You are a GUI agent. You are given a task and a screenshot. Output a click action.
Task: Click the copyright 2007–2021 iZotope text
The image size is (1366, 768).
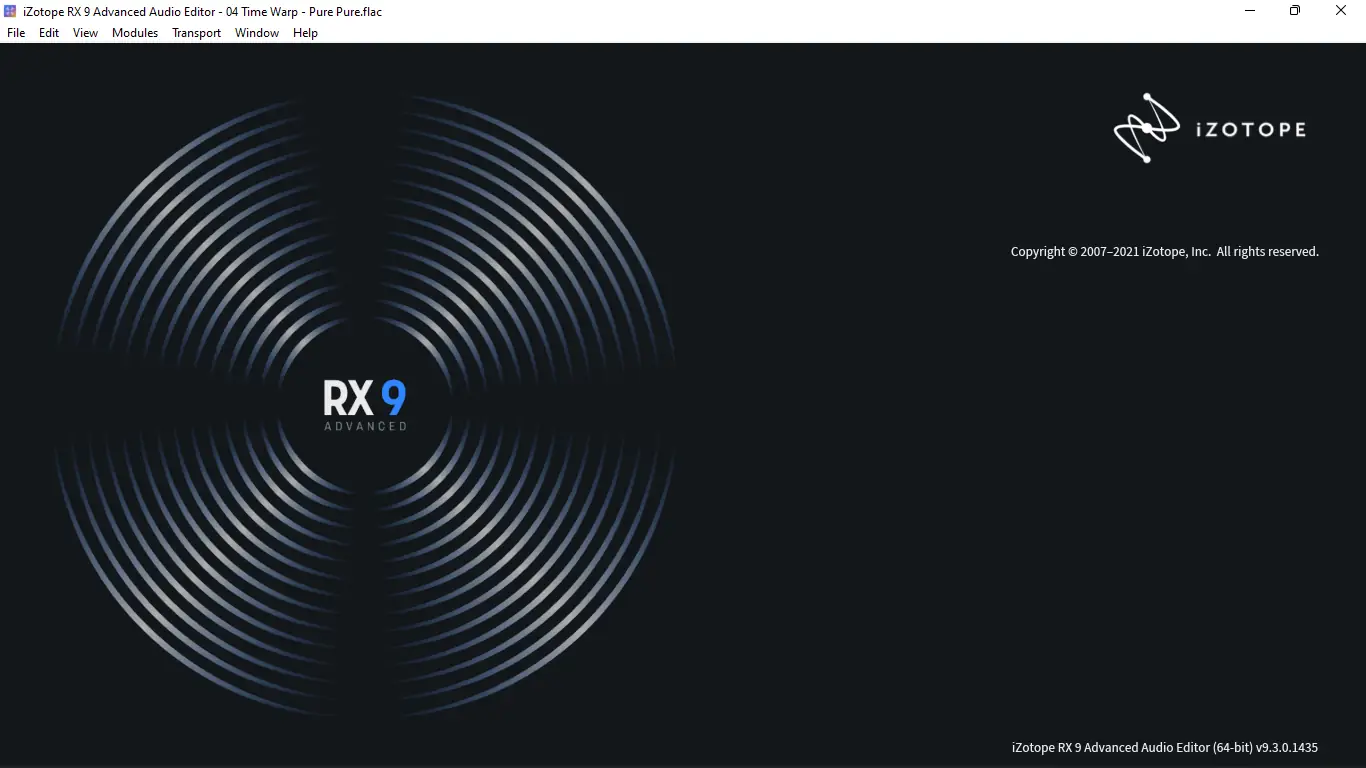[1164, 252]
